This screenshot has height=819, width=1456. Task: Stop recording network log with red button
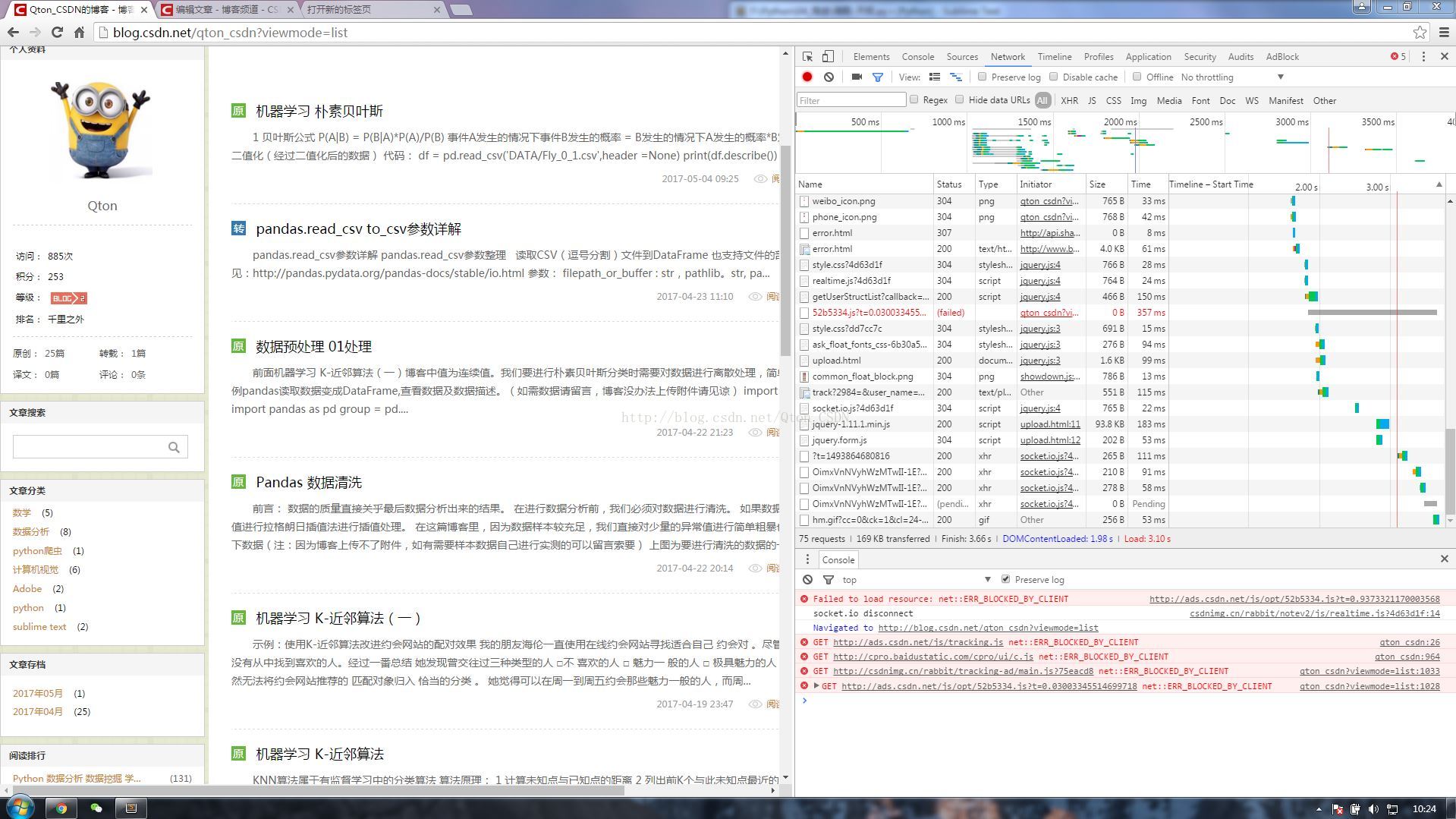tap(807, 77)
